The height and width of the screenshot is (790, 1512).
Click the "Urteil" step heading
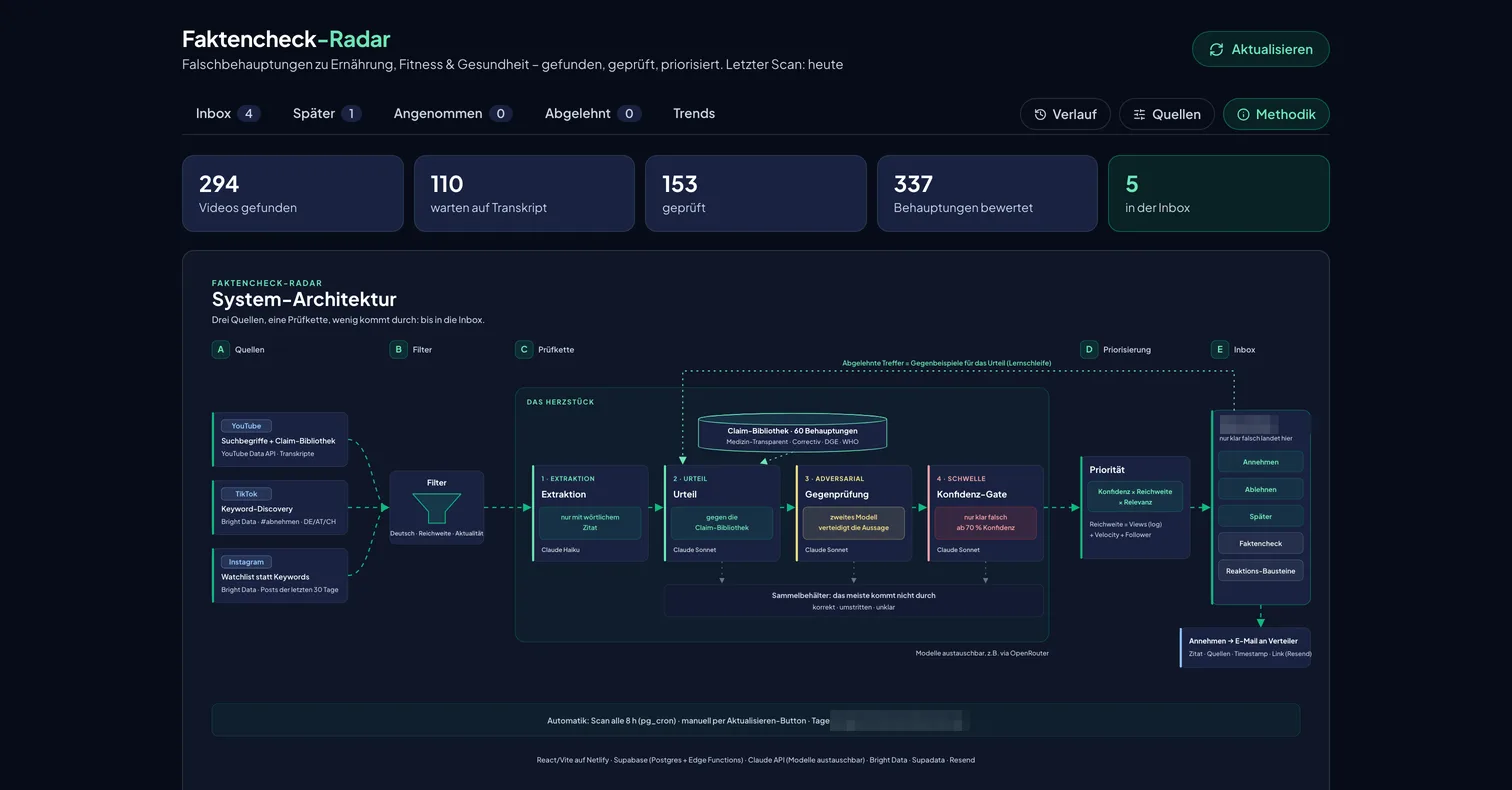(685, 494)
